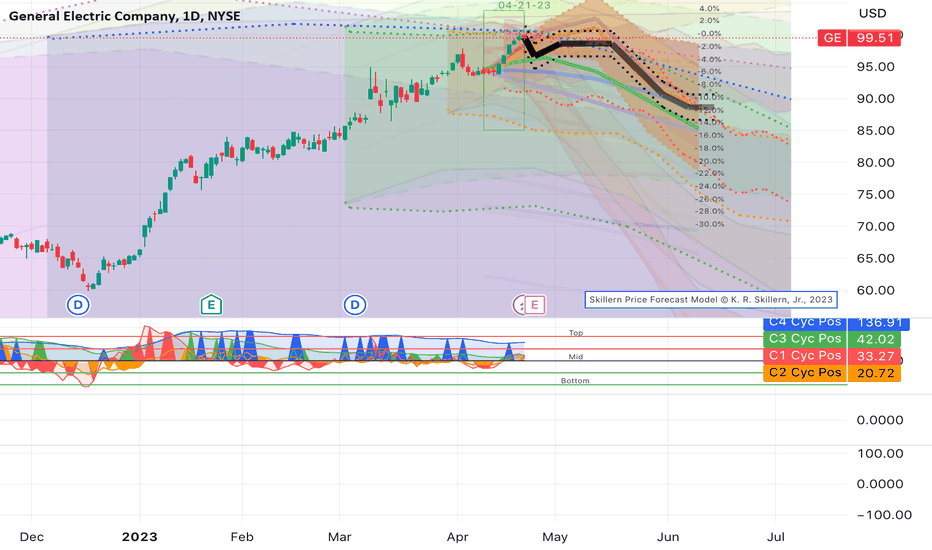Click the -20.0% forecast scale label

pos(709,161)
